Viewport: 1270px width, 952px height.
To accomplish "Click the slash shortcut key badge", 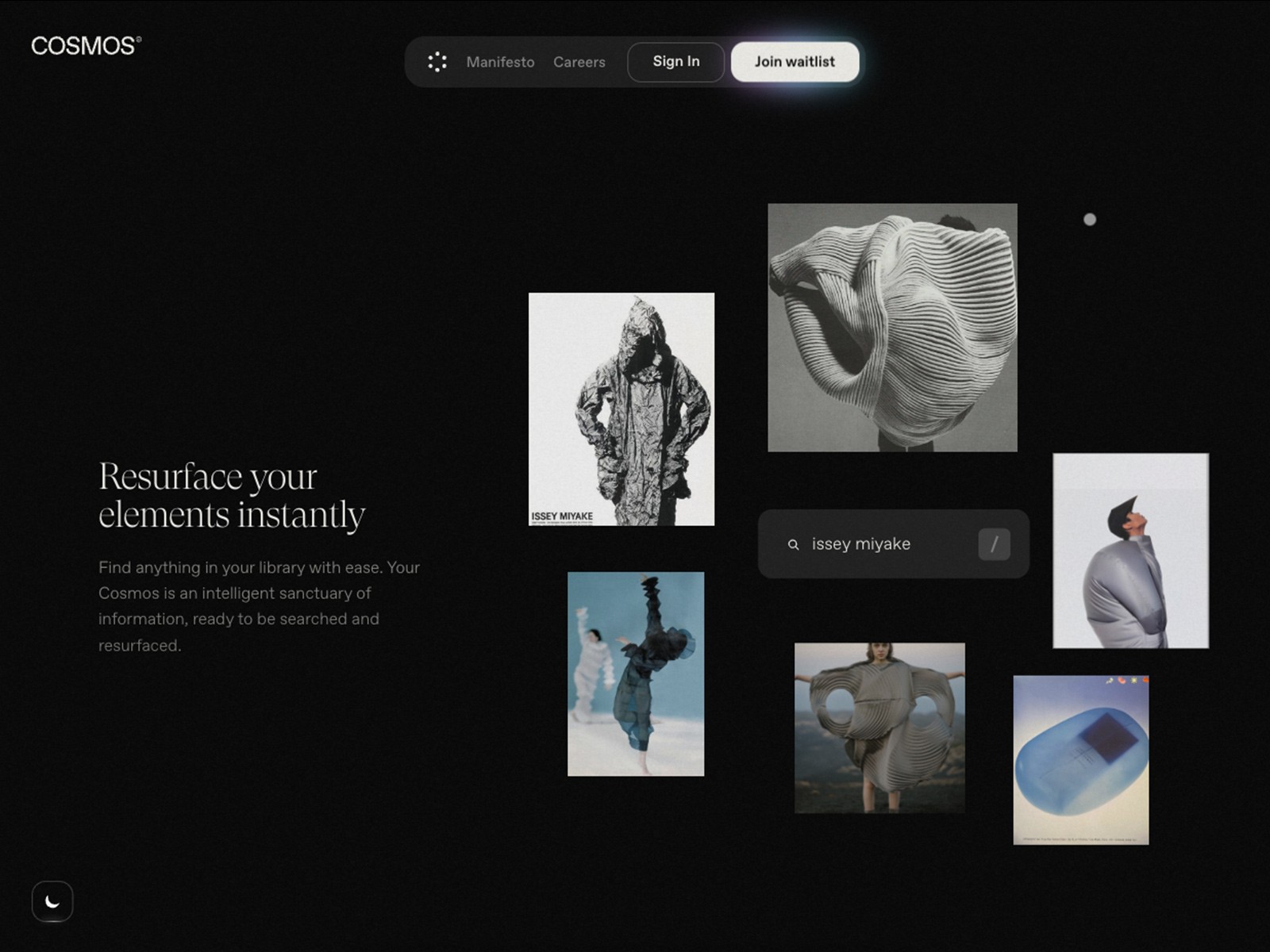I will pyautogui.click(x=994, y=544).
